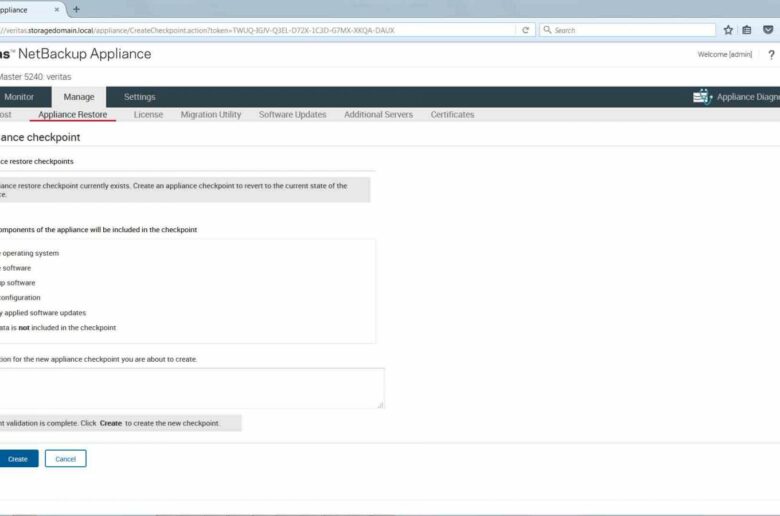Open the help question mark
This screenshot has width=780, height=516.
771,55
